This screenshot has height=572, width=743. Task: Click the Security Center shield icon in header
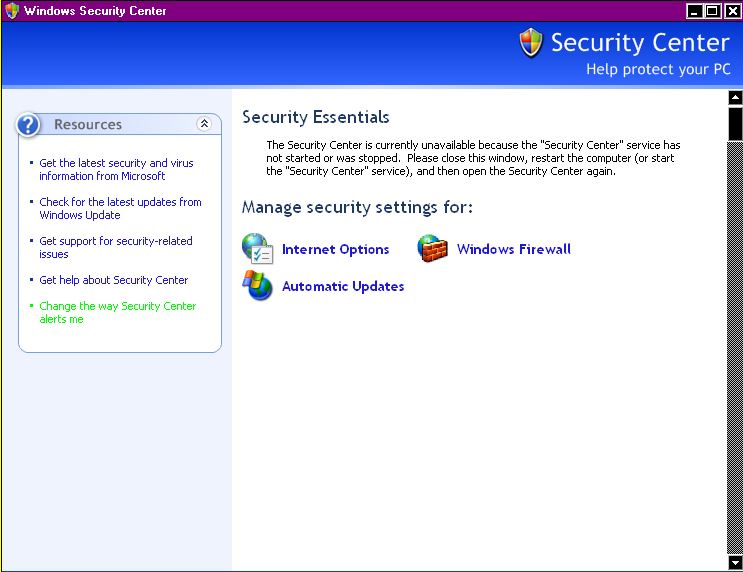(x=531, y=42)
